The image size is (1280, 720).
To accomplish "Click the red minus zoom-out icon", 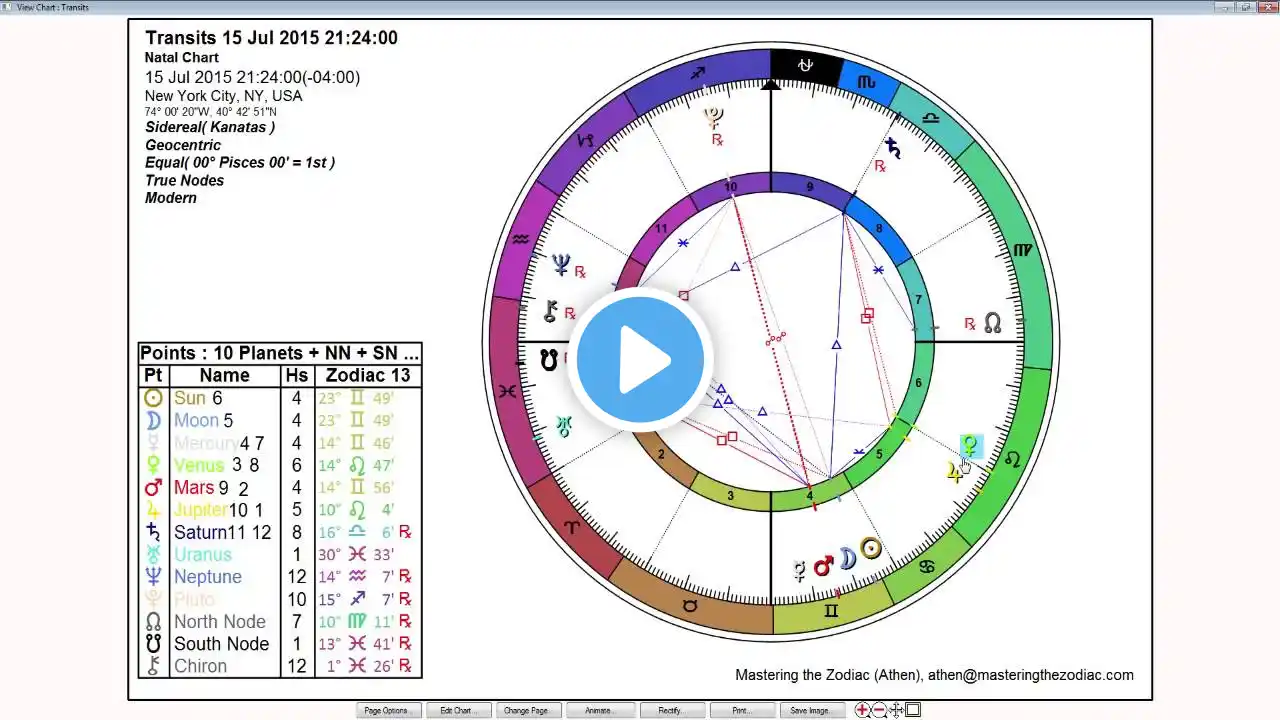I will pos(879,710).
